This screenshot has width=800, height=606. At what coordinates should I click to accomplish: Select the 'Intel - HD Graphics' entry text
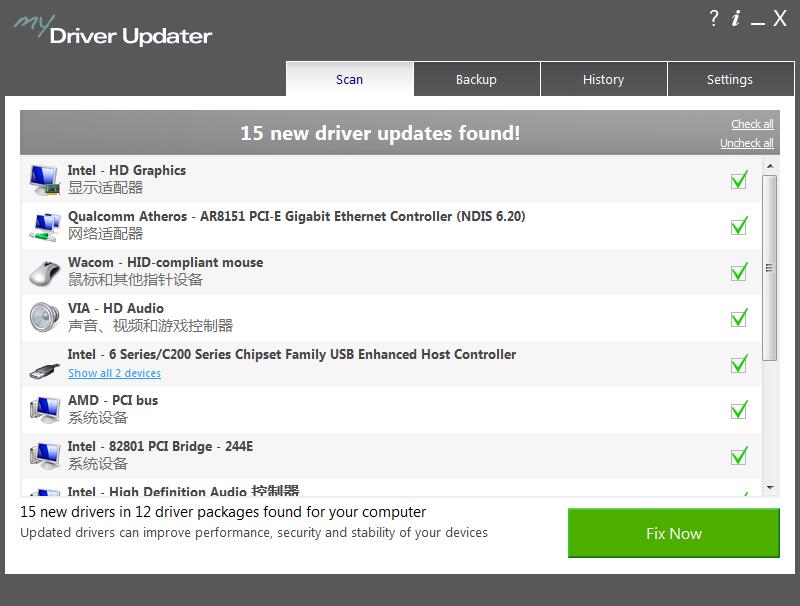[x=127, y=170]
